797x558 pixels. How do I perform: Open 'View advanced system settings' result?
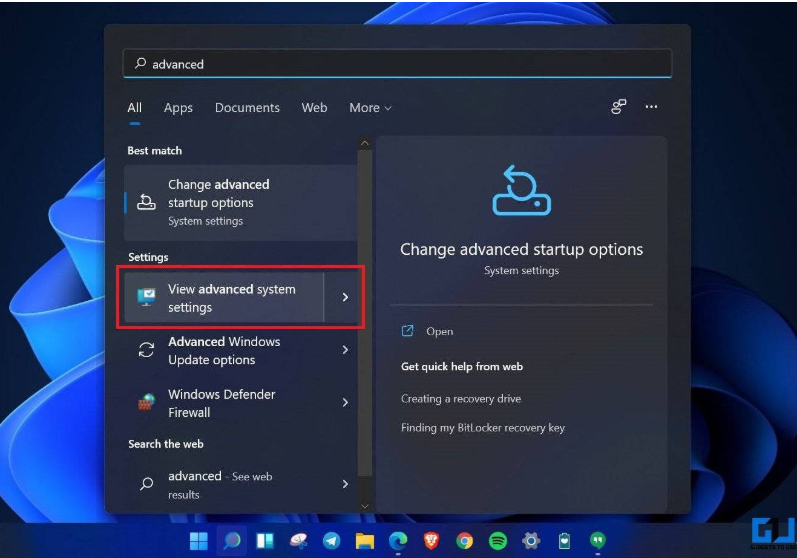pos(224,298)
